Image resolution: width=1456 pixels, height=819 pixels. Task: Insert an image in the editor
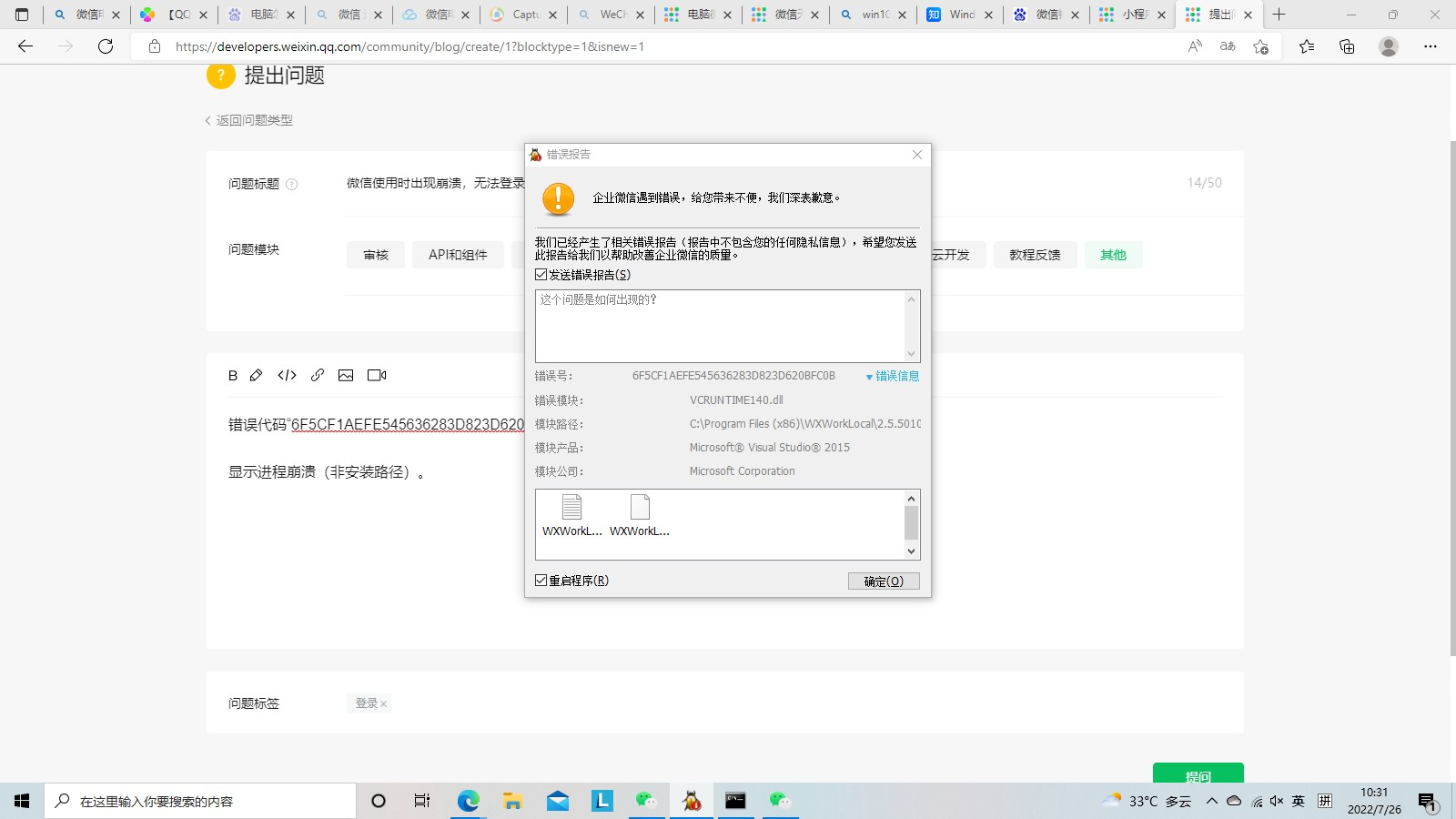point(346,375)
